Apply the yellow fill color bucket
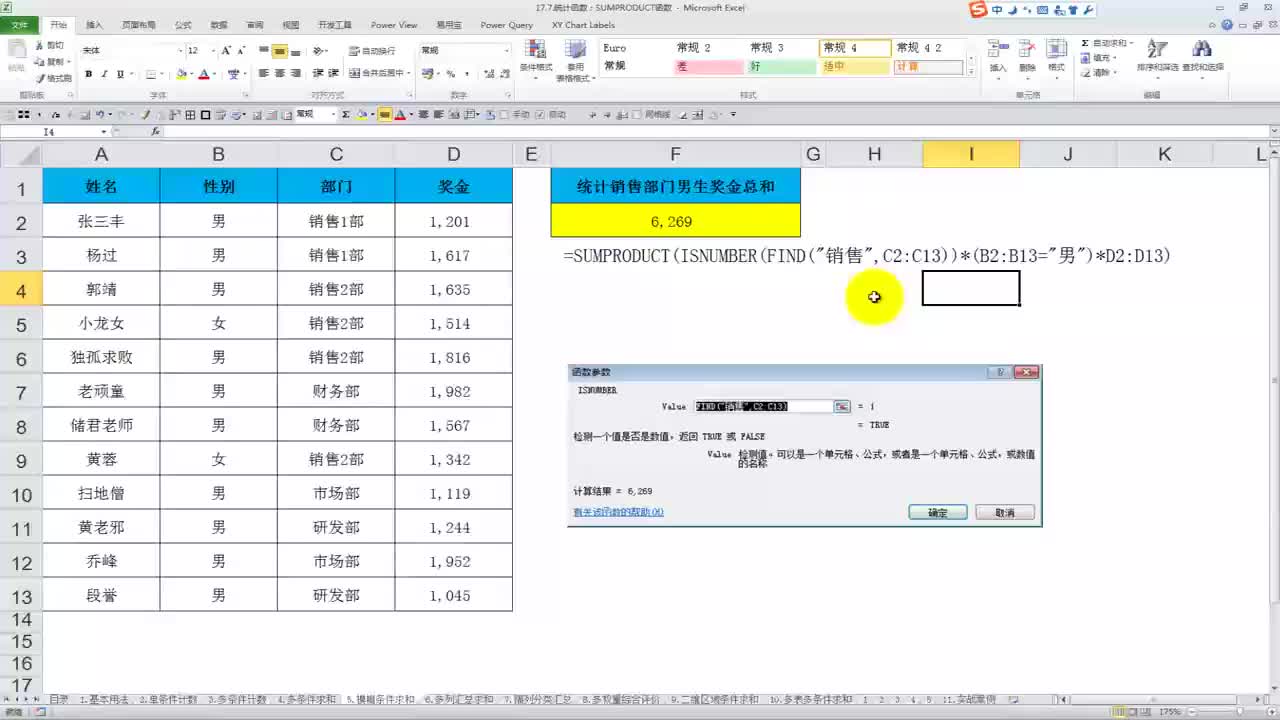The width and height of the screenshot is (1280, 720). click(181, 74)
